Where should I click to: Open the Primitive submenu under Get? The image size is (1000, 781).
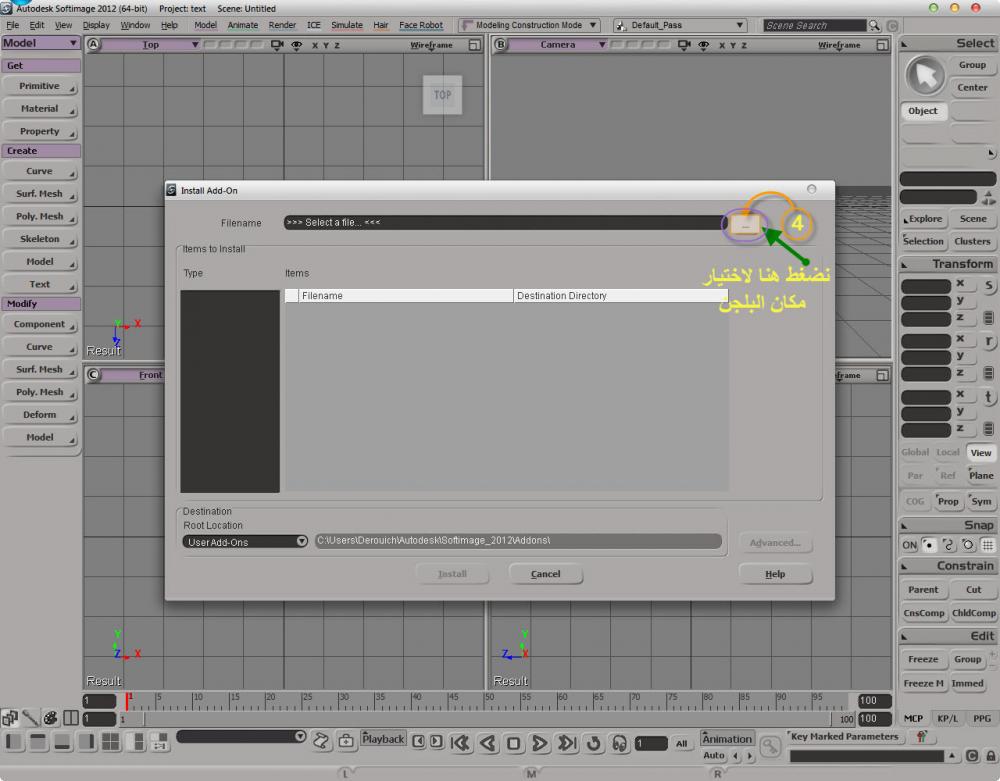(40, 86)
